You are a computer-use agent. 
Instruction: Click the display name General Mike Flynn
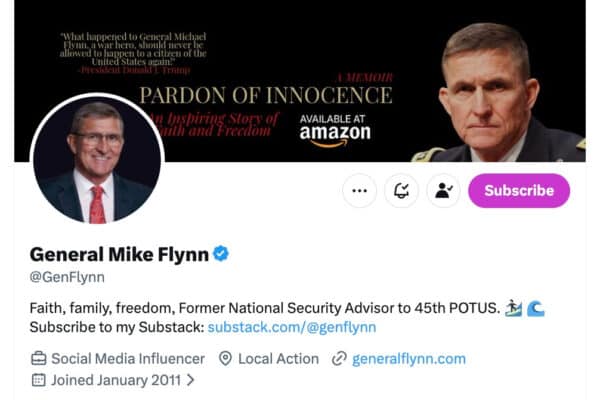point(119,254)
